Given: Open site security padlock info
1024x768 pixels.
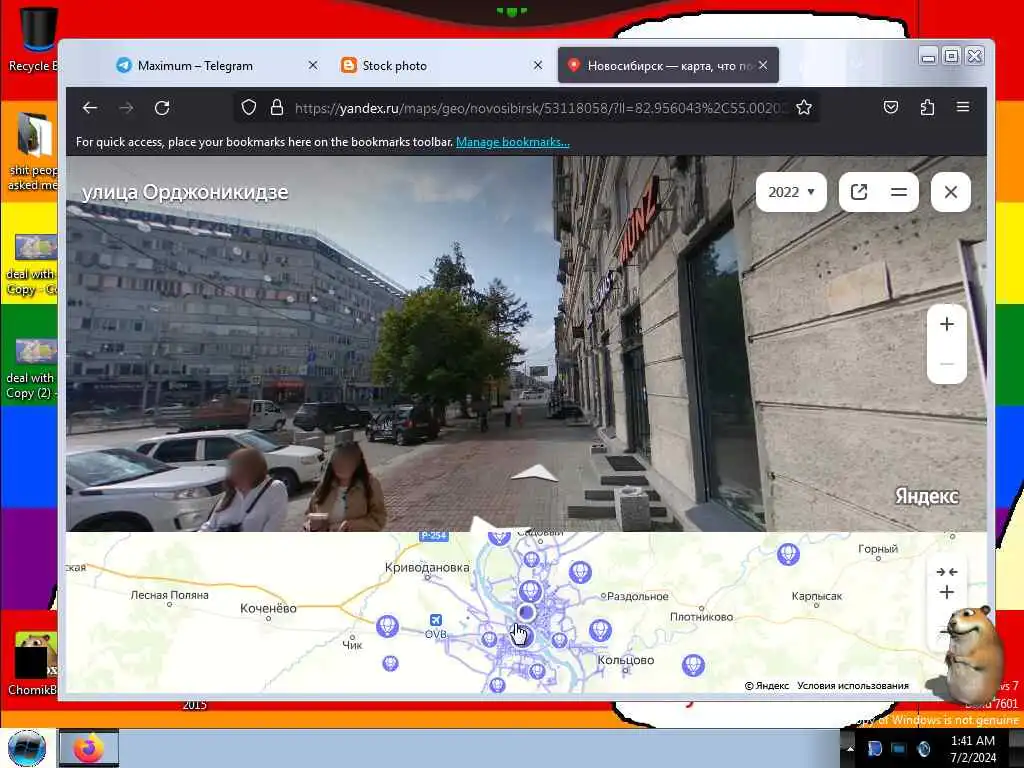Looking at the screenshot, I should click(x=277, y=107).
